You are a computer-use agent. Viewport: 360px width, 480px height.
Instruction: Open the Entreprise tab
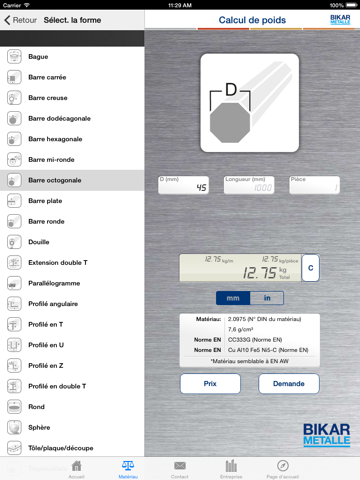[231, 469]
